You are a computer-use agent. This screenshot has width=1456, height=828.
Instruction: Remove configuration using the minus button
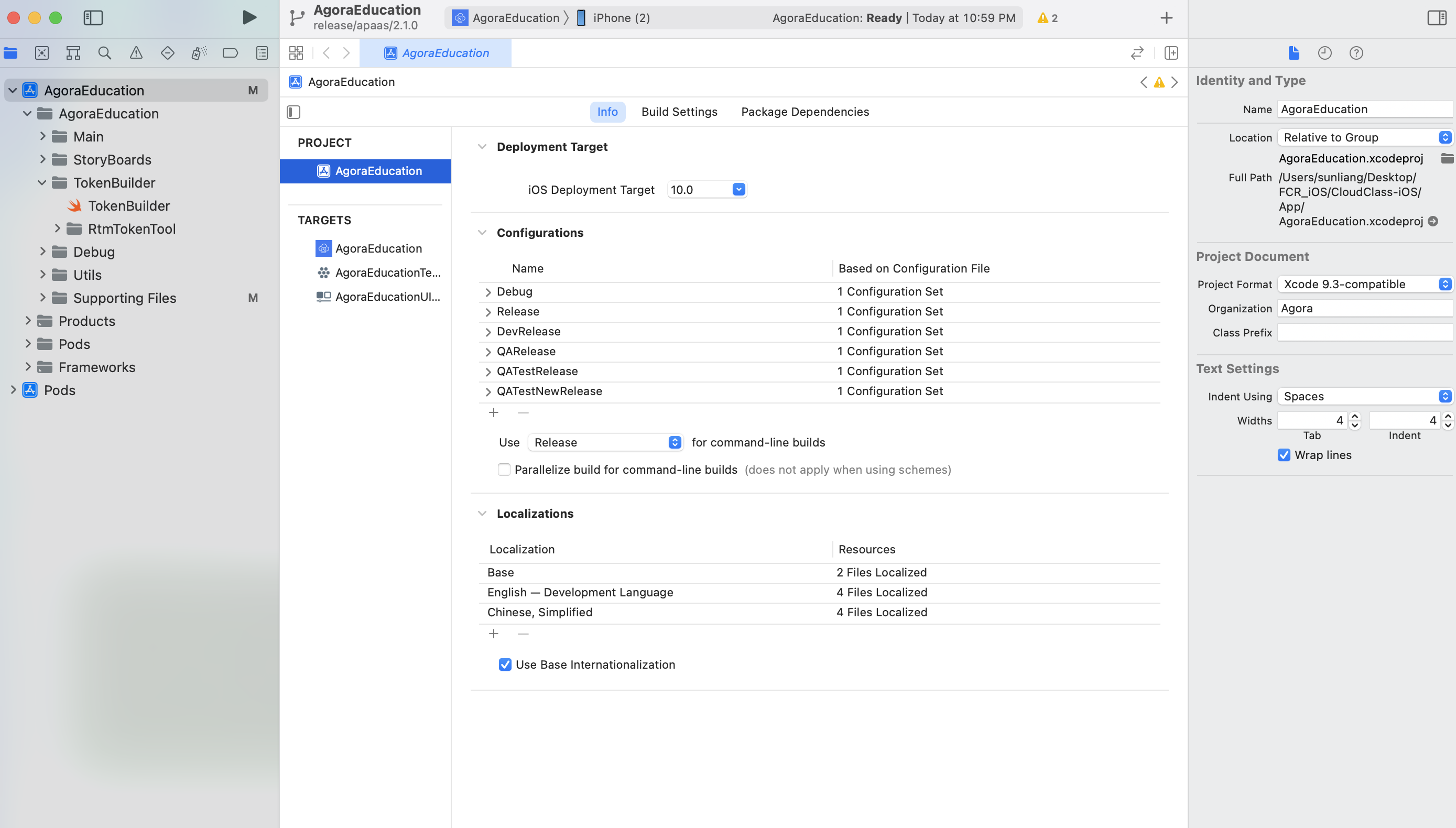(523, 413)
